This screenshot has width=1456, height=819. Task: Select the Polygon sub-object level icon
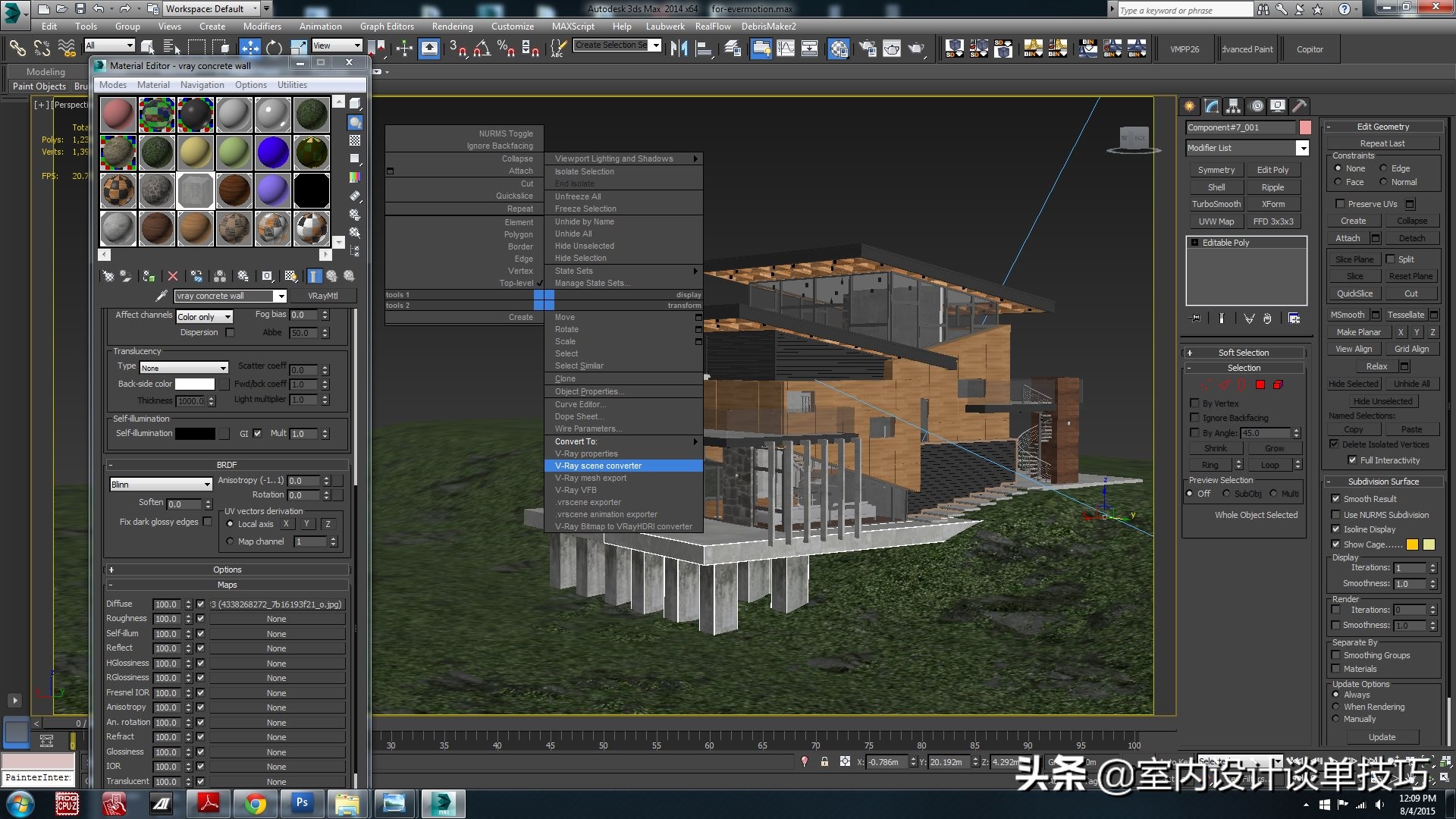tap(1260, 385)
